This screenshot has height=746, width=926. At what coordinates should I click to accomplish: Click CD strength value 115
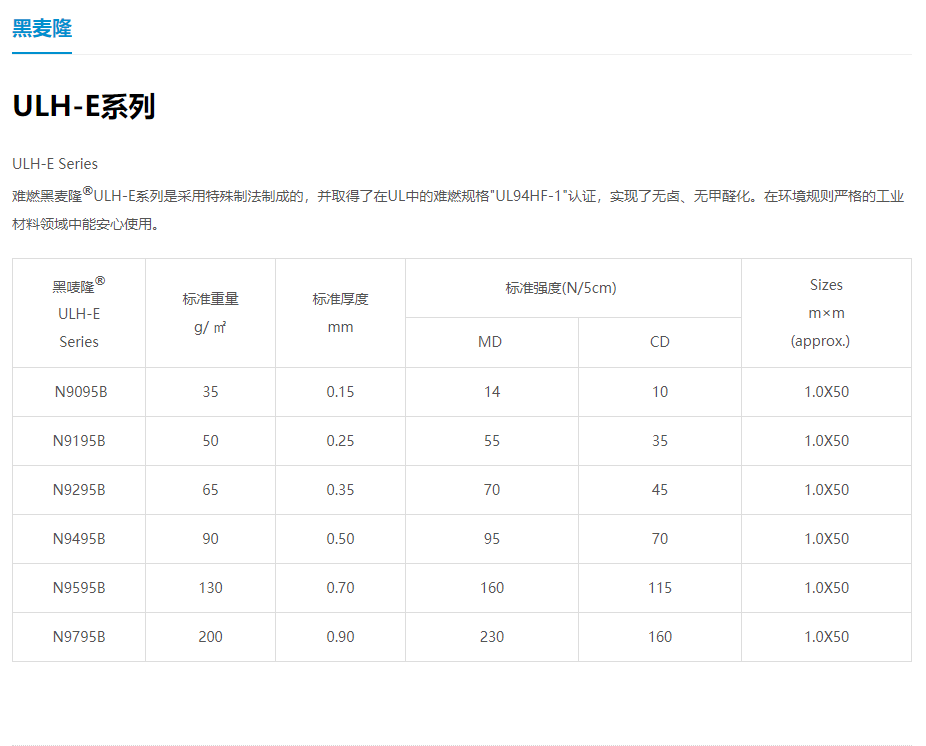coord(660,588)
